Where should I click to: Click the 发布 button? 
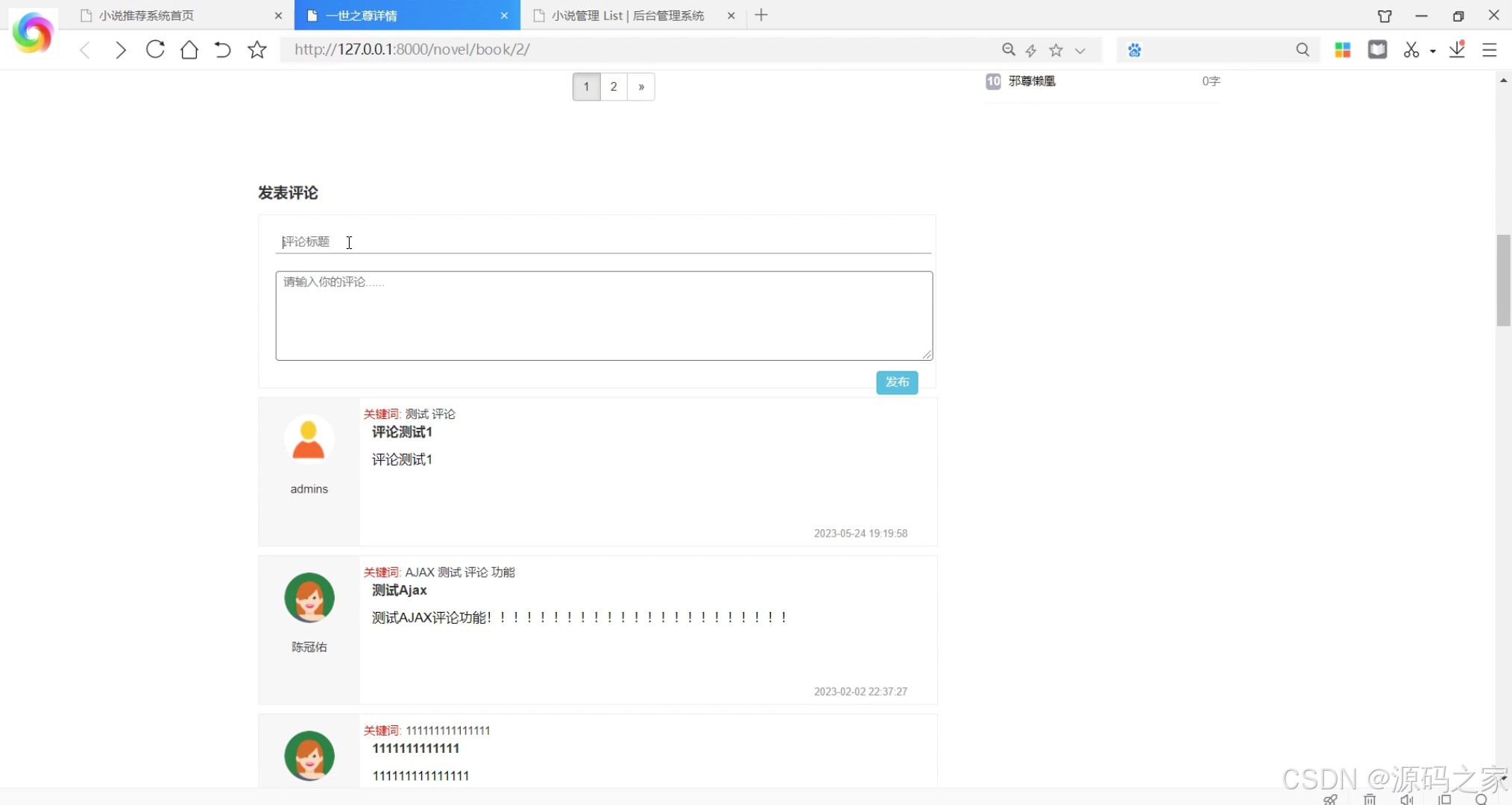point(896,382)
